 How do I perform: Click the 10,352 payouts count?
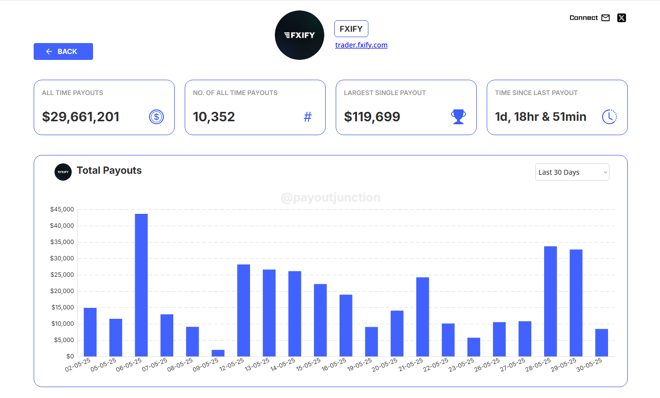pyautogui.click(x=214, y=117)
